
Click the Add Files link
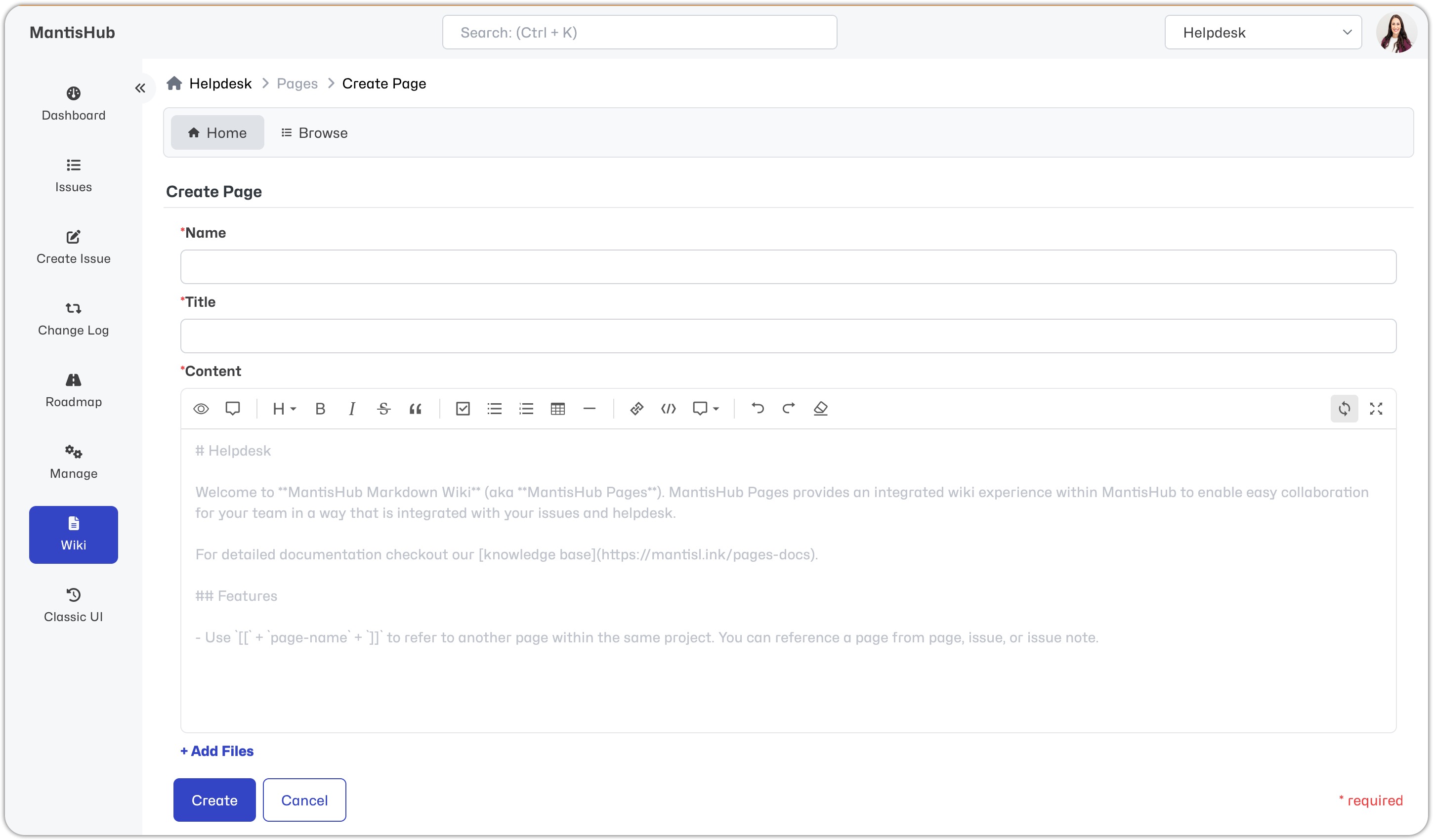[216, 751]
